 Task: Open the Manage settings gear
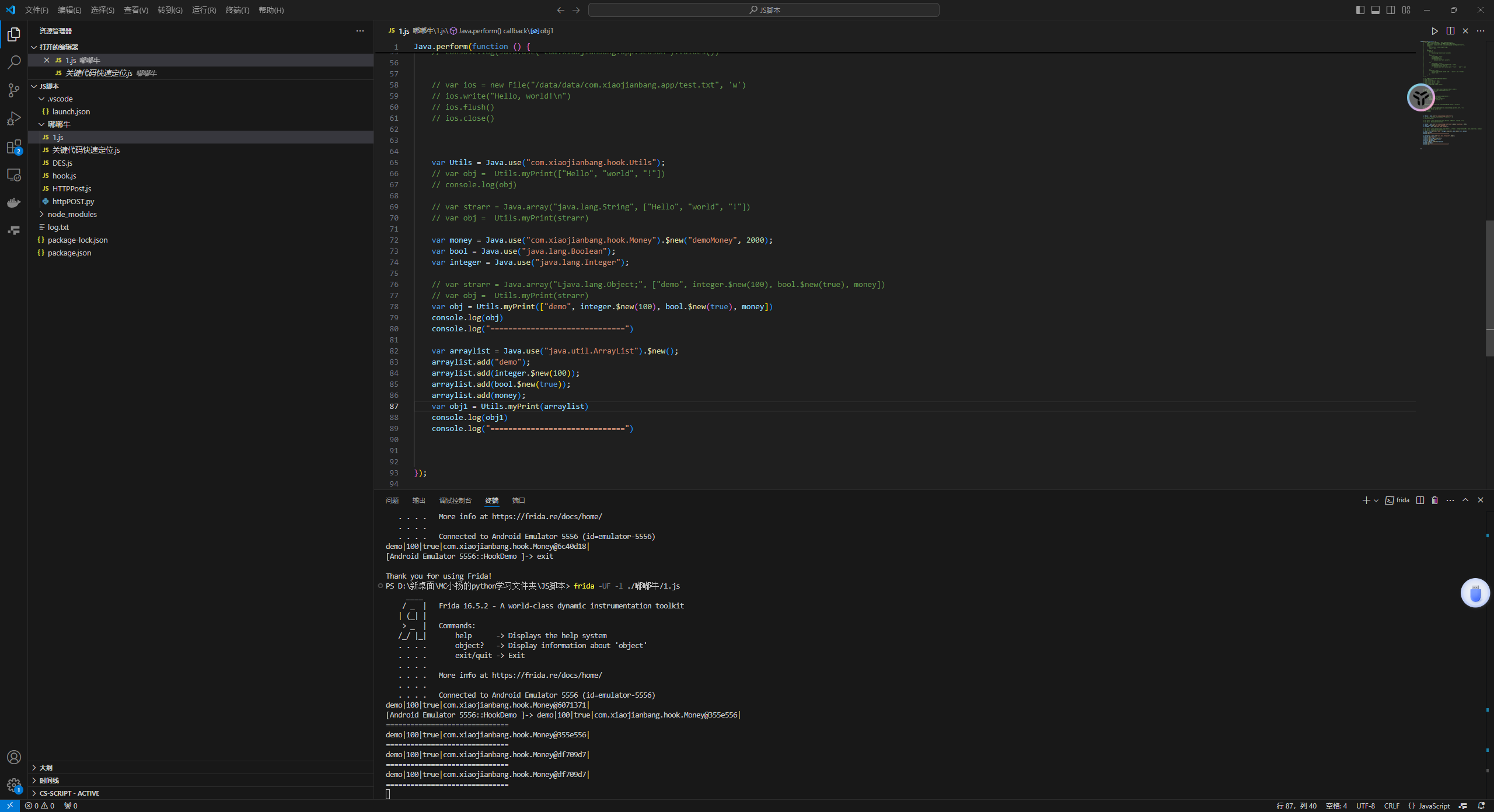[14, 785]
